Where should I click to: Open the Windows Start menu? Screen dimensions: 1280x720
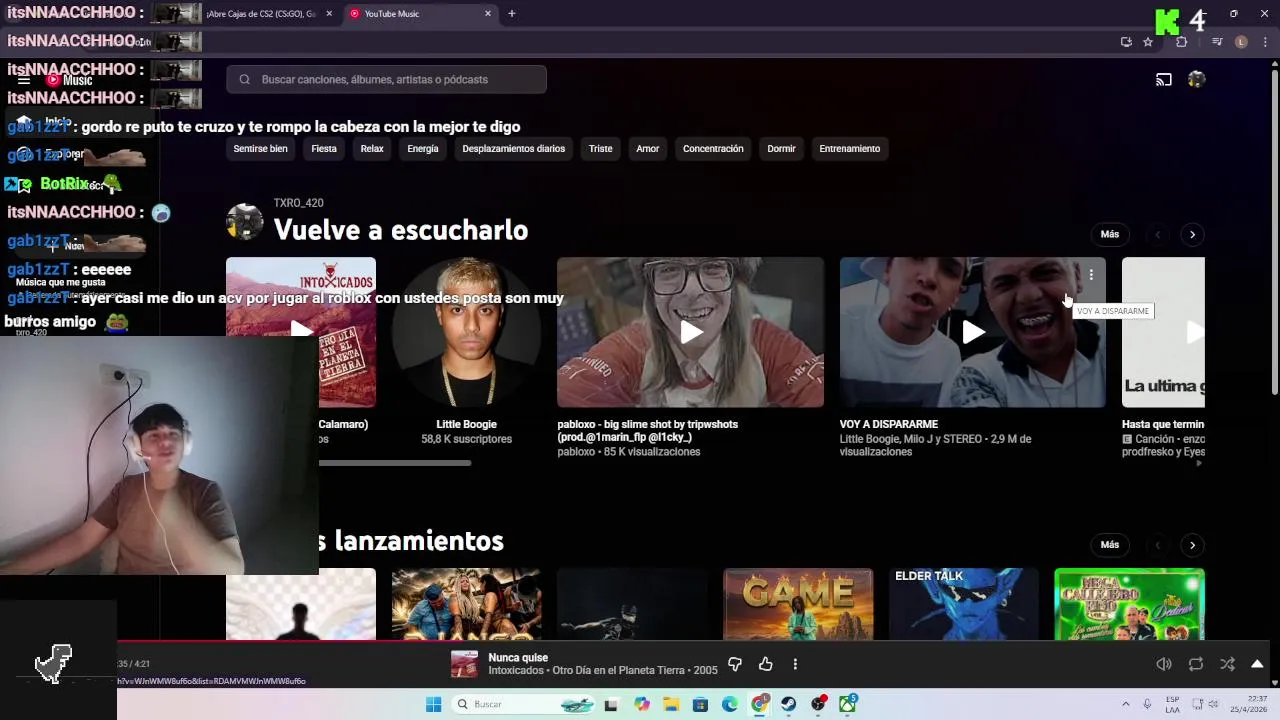[x=433, y=704]
